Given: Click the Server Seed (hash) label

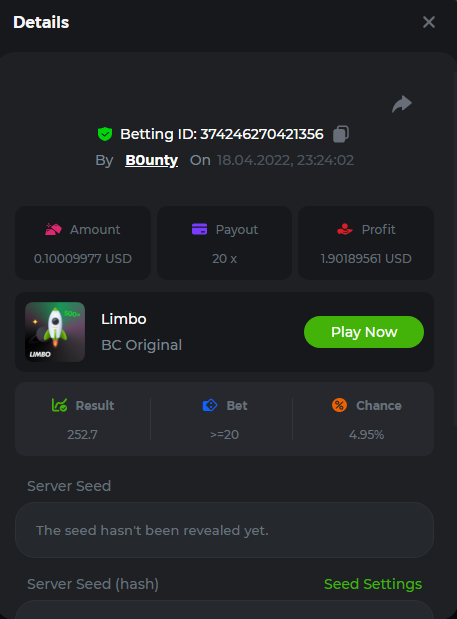Looking at the screenshot, I should [x=93, y=584].
